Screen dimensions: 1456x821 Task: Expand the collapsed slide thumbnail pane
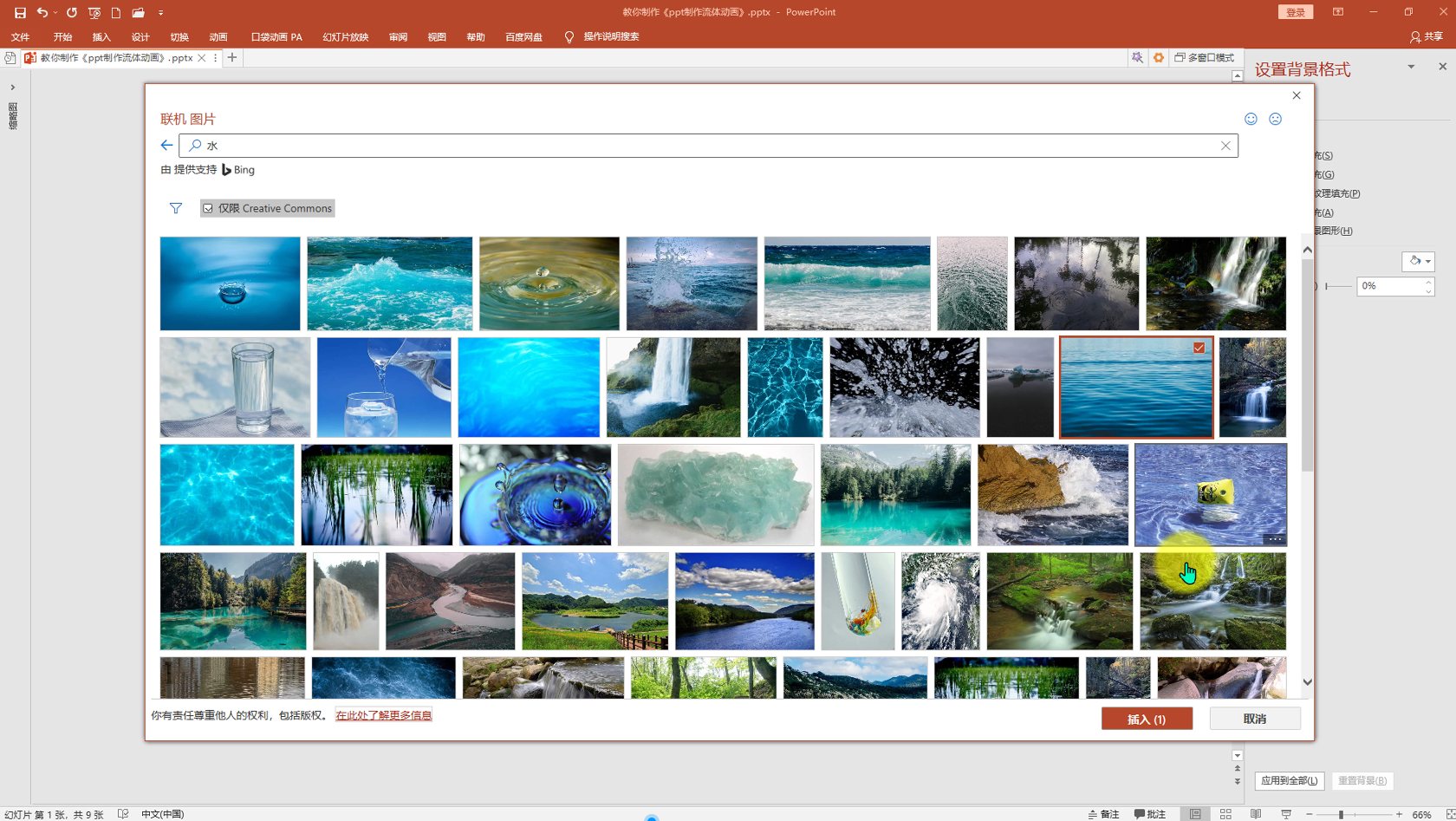point(13,88)
